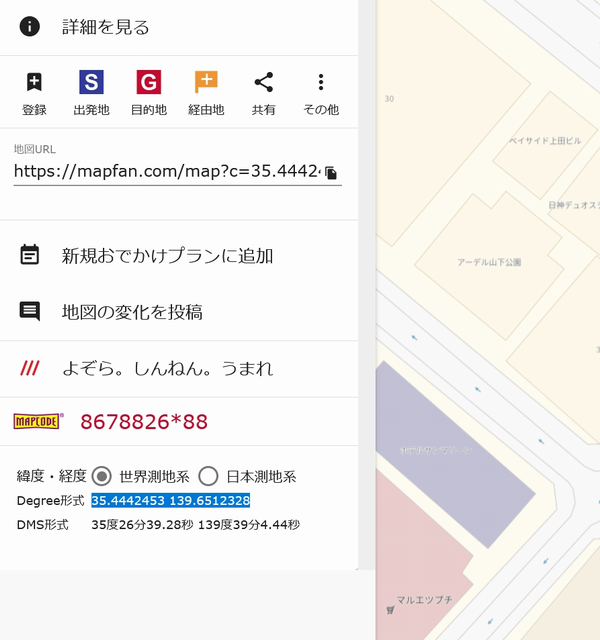Viewport: 600px width, 640px height.
Task: Click the highlighted Degree coordinates text
Action: click(x=170, y=500)
